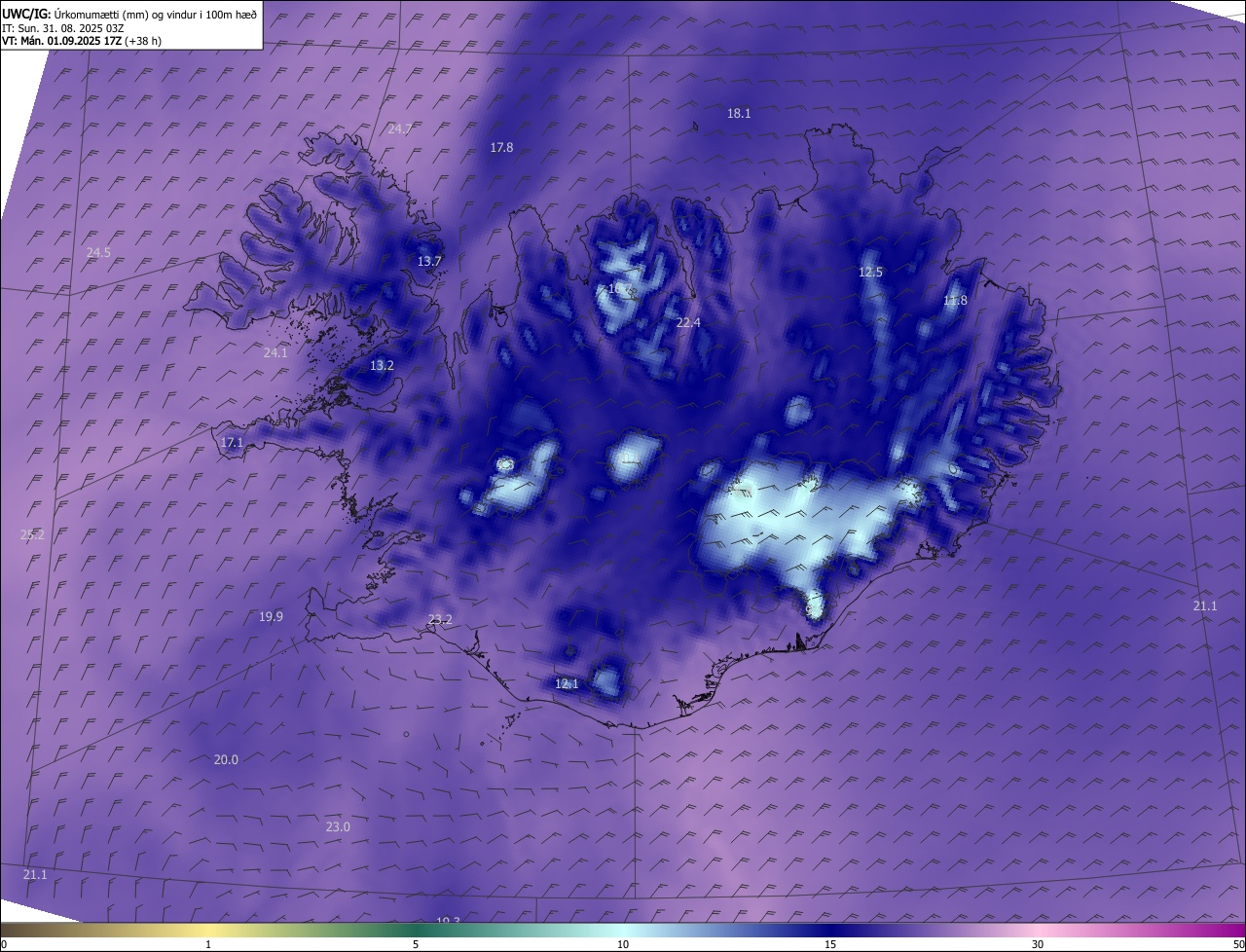Click the 19.9 value on the map
1246x952 pixels.
(x=271, y=616)
